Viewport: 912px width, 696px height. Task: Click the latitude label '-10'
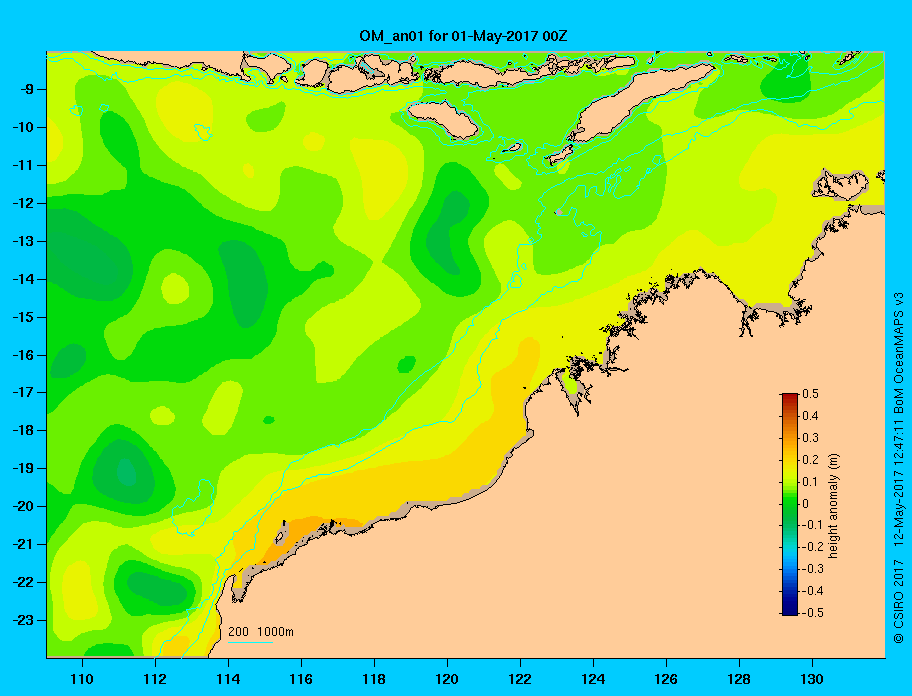(23, 127)
